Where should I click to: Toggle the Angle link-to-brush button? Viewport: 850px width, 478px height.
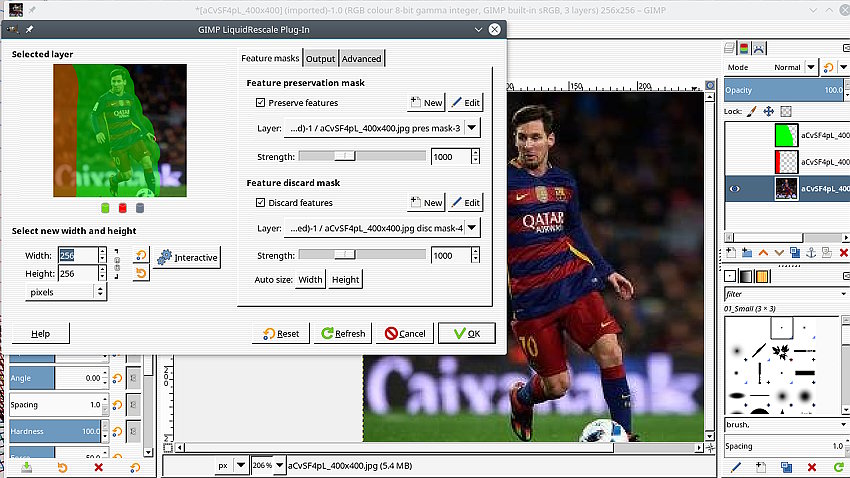(x=133, y=378)
